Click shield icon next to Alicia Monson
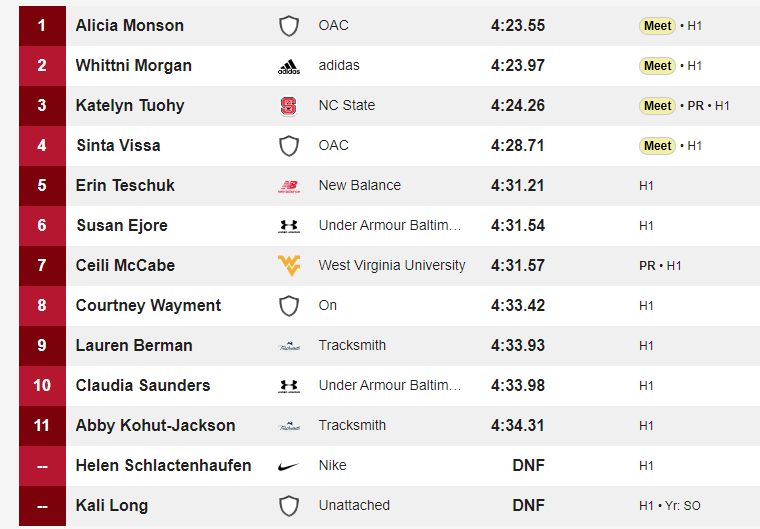The image size is (760, 529). 289,26
